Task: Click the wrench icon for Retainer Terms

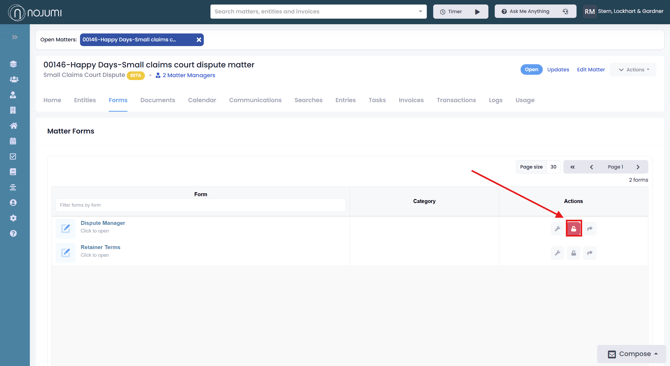Action: [x=557, y=253]
